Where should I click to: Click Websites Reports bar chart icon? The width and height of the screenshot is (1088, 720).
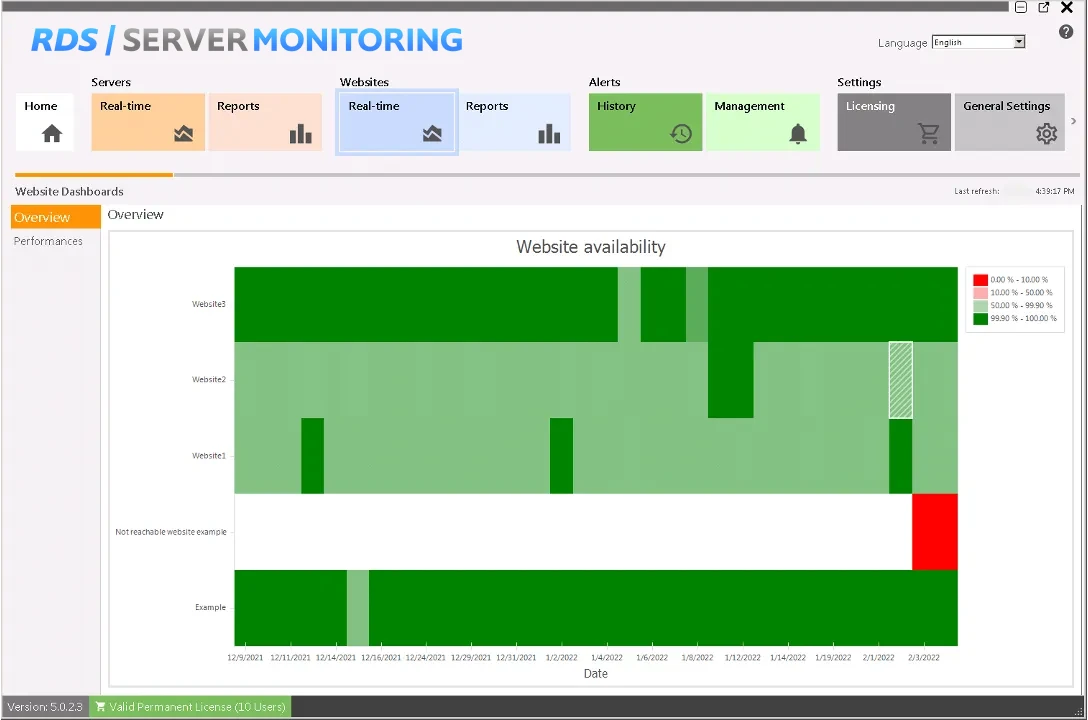pyautogui.click(x=549, y=134)
